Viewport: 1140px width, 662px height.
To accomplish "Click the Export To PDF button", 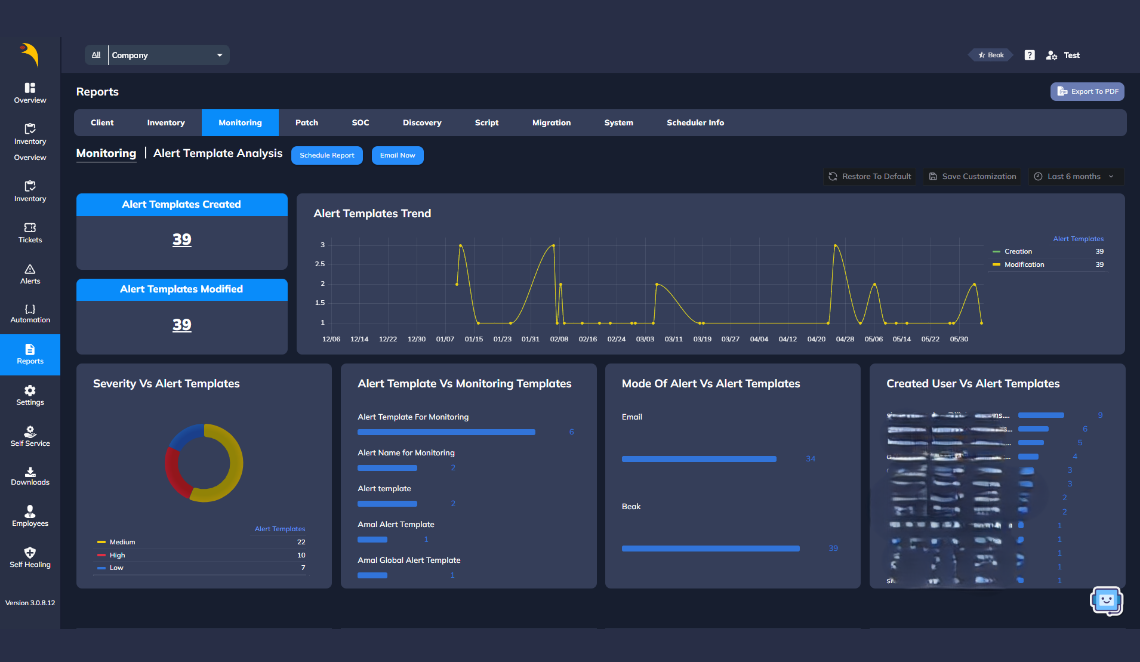I will (x=1087, y=92).
